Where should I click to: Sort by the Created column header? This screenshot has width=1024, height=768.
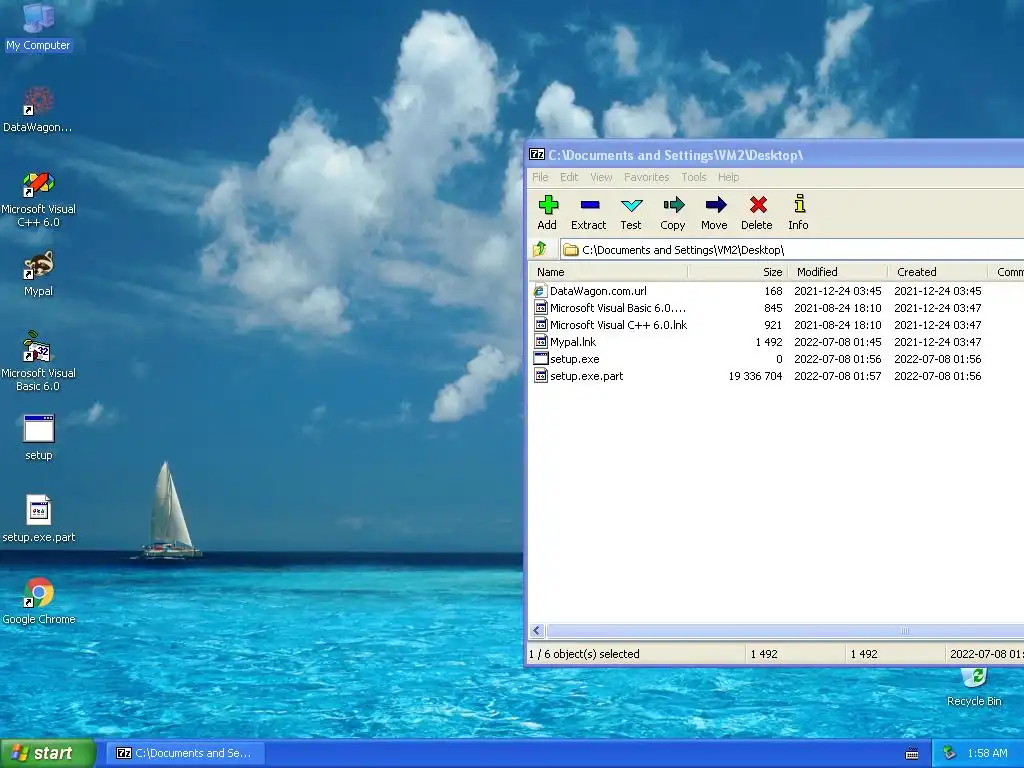pos(938,272)
